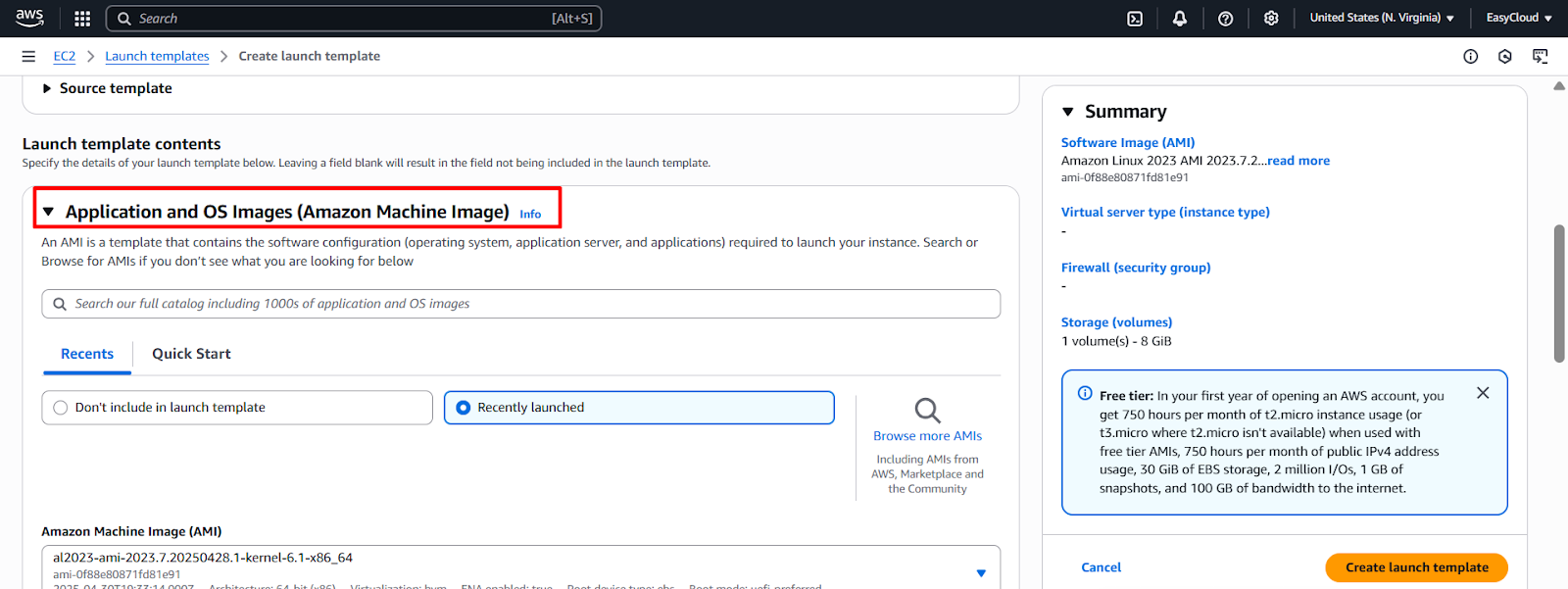
Task: Open Virtual server type (instance type) link
Action: click(x=1165, y=212)
